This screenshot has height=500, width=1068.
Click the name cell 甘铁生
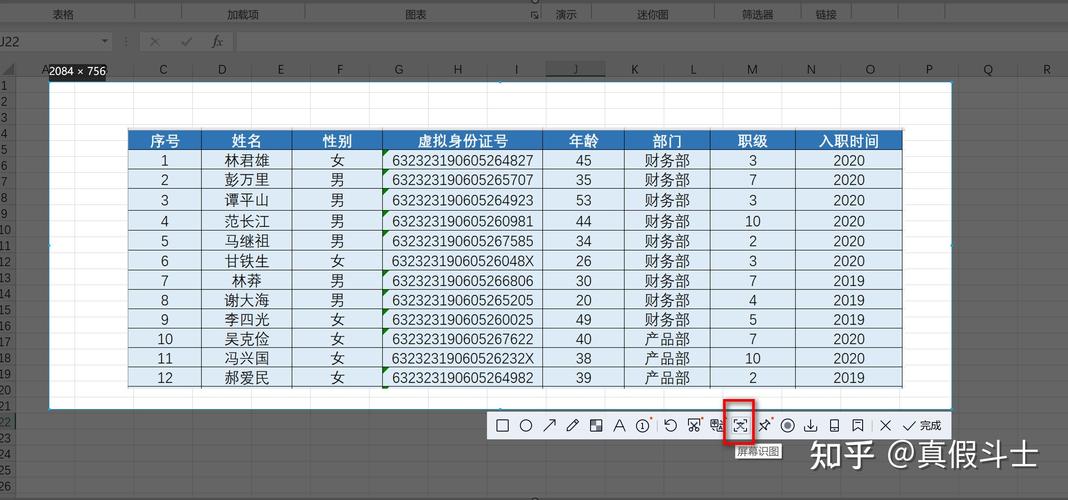coord(247,261)
